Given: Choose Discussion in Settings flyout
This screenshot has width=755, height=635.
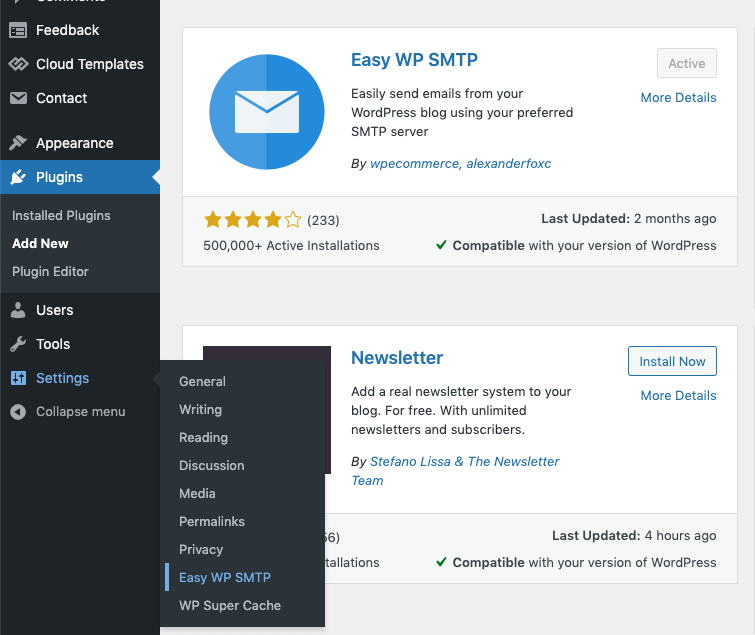Looking at the screenshot, I should coord(211,466).
